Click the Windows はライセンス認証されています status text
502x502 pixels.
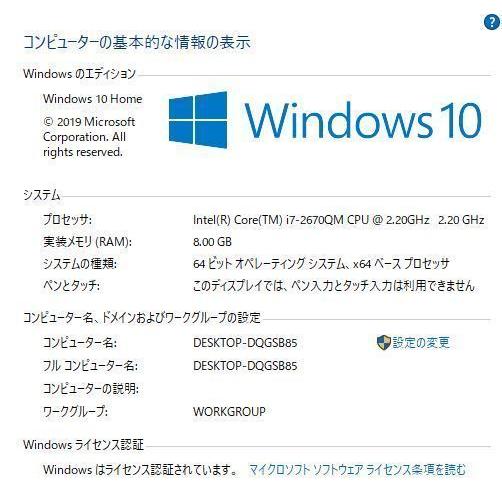click(x=140, y=470)
